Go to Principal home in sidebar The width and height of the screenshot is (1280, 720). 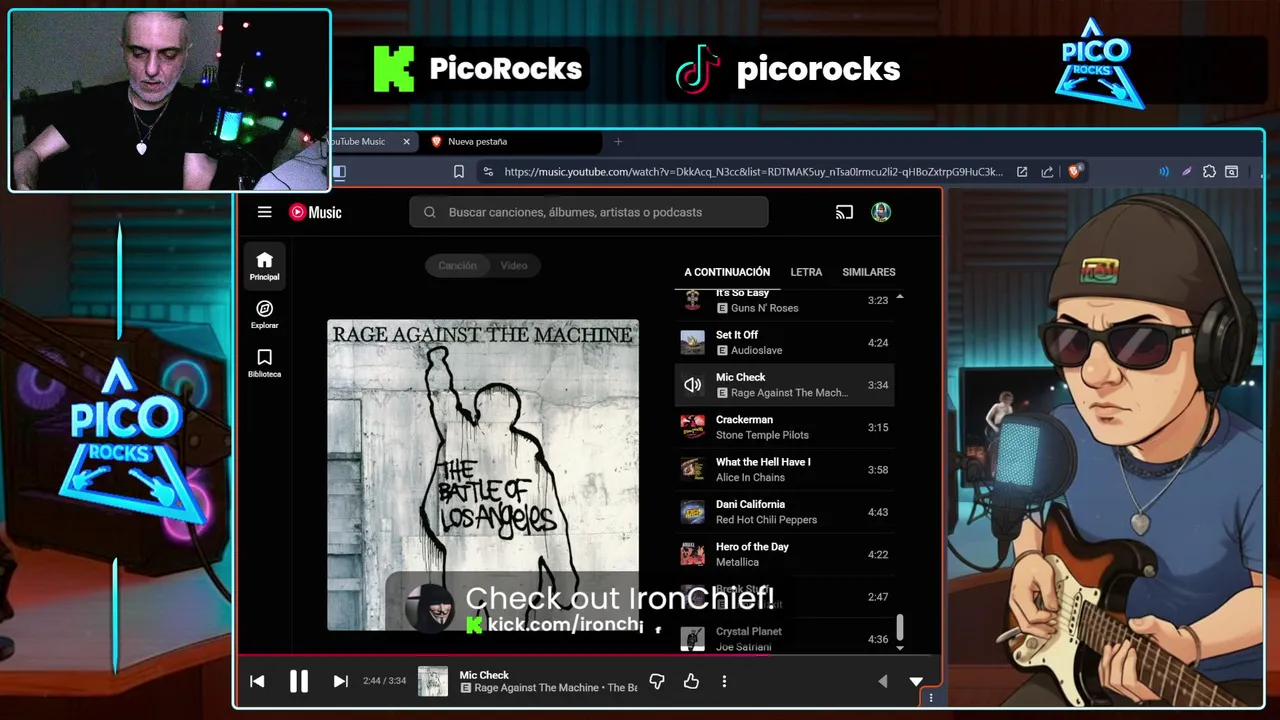coord(265,266)
